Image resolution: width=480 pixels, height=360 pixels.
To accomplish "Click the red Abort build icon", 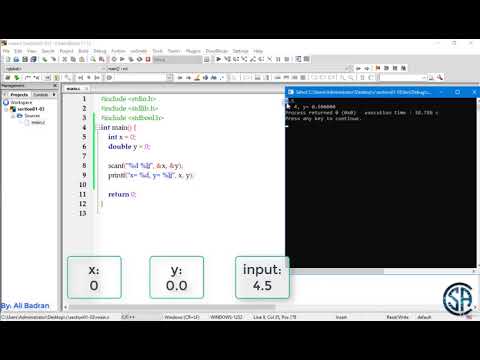I will click(x=148, y=59).
